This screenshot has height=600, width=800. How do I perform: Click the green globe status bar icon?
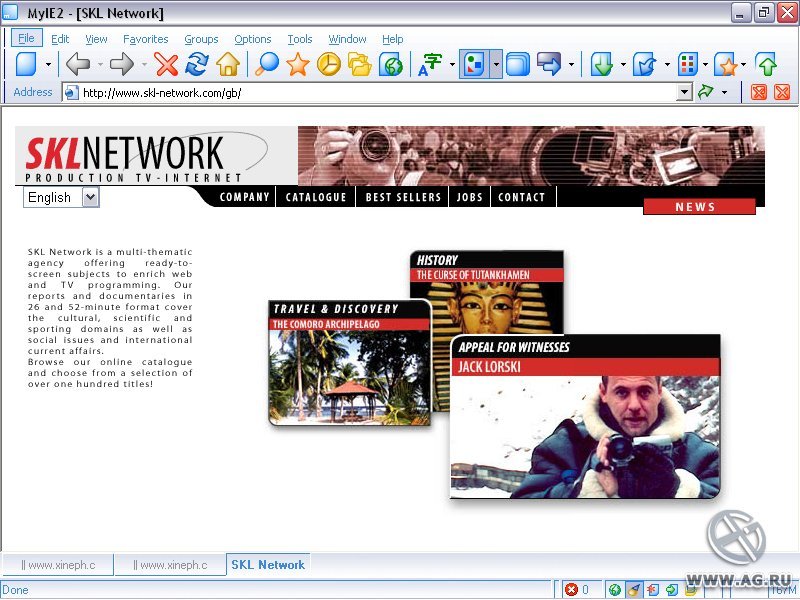[x=615, y=589]
